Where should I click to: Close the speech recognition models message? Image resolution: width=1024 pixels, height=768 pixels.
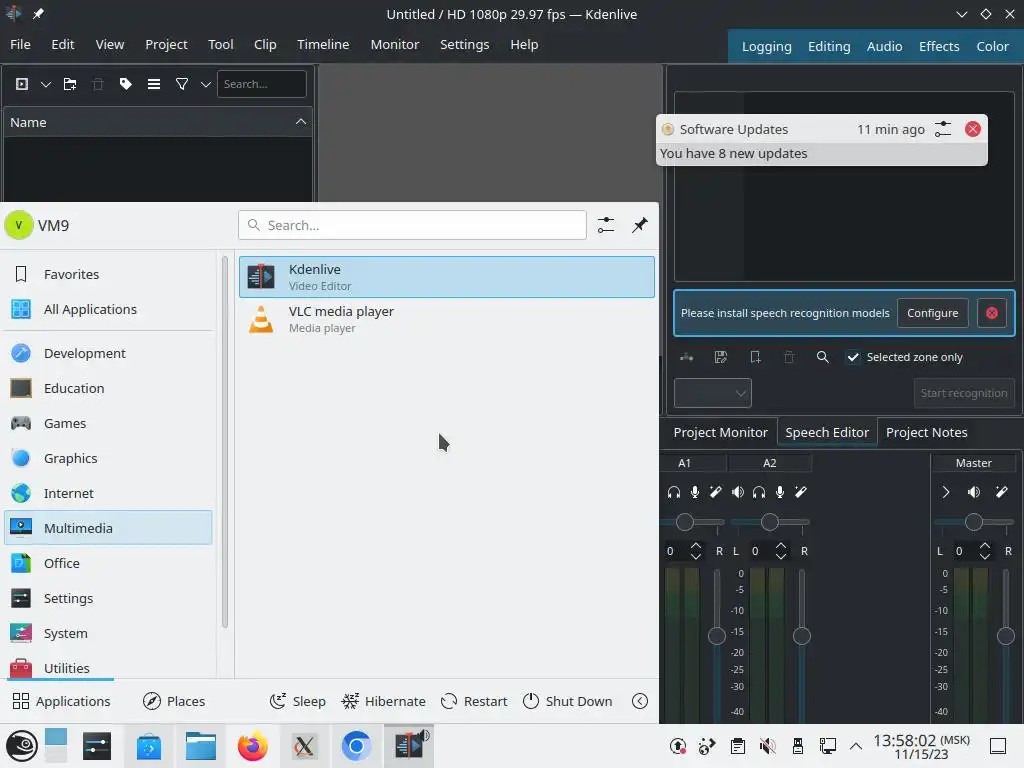991,313
